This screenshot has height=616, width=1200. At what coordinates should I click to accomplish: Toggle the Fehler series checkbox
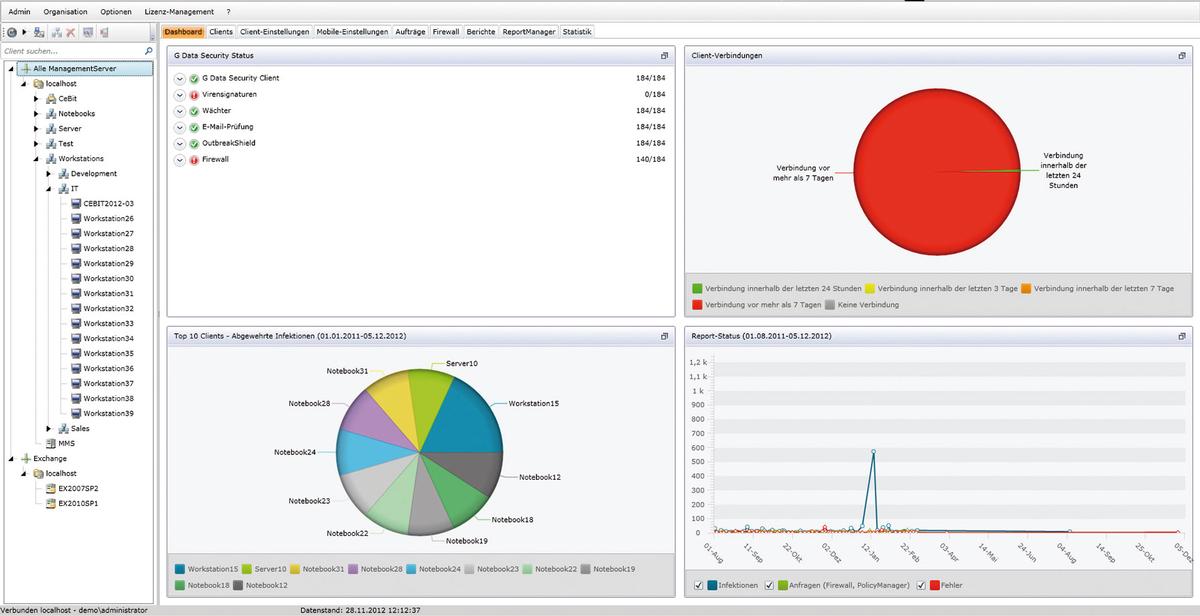(919, 585)
